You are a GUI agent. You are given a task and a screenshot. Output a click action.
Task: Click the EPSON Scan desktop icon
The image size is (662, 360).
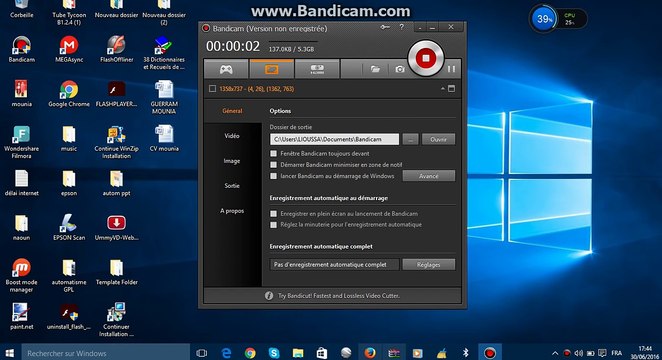[69, 227]
